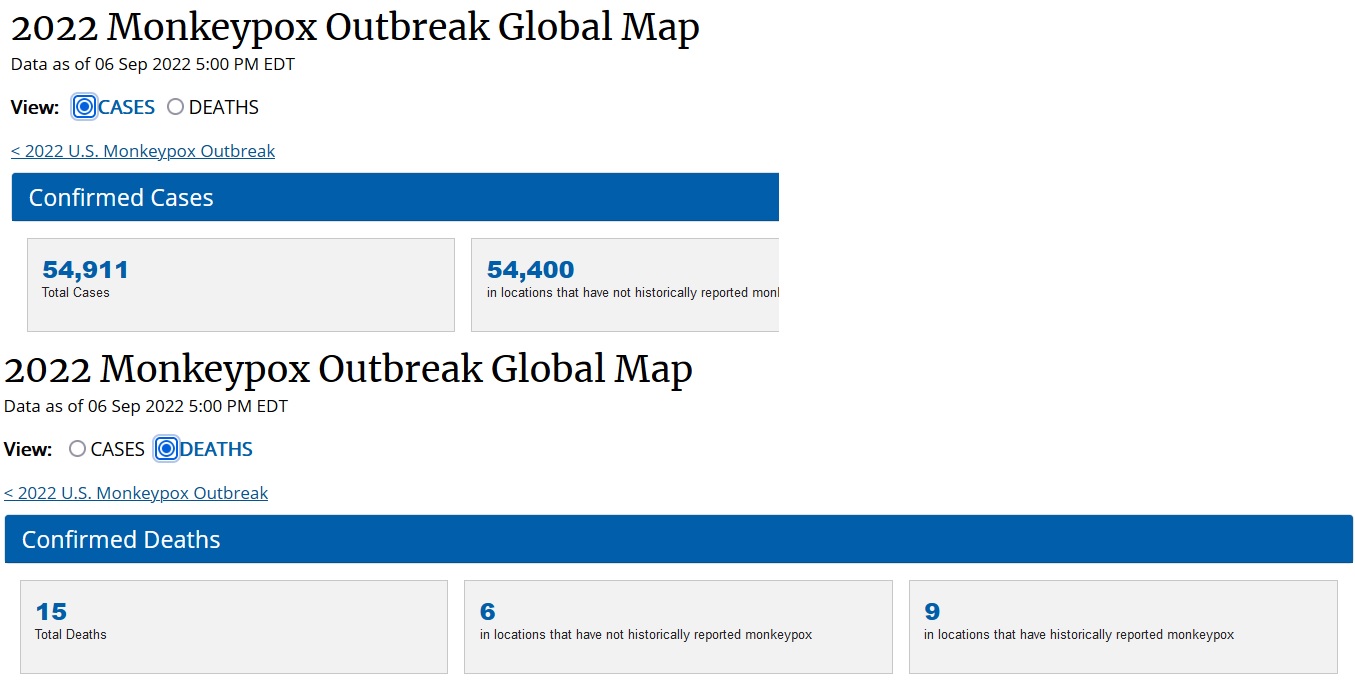Click the truncated caption under 54,400
The width and height of the screenshot is (1355, 690).
(x=632, y=293)
